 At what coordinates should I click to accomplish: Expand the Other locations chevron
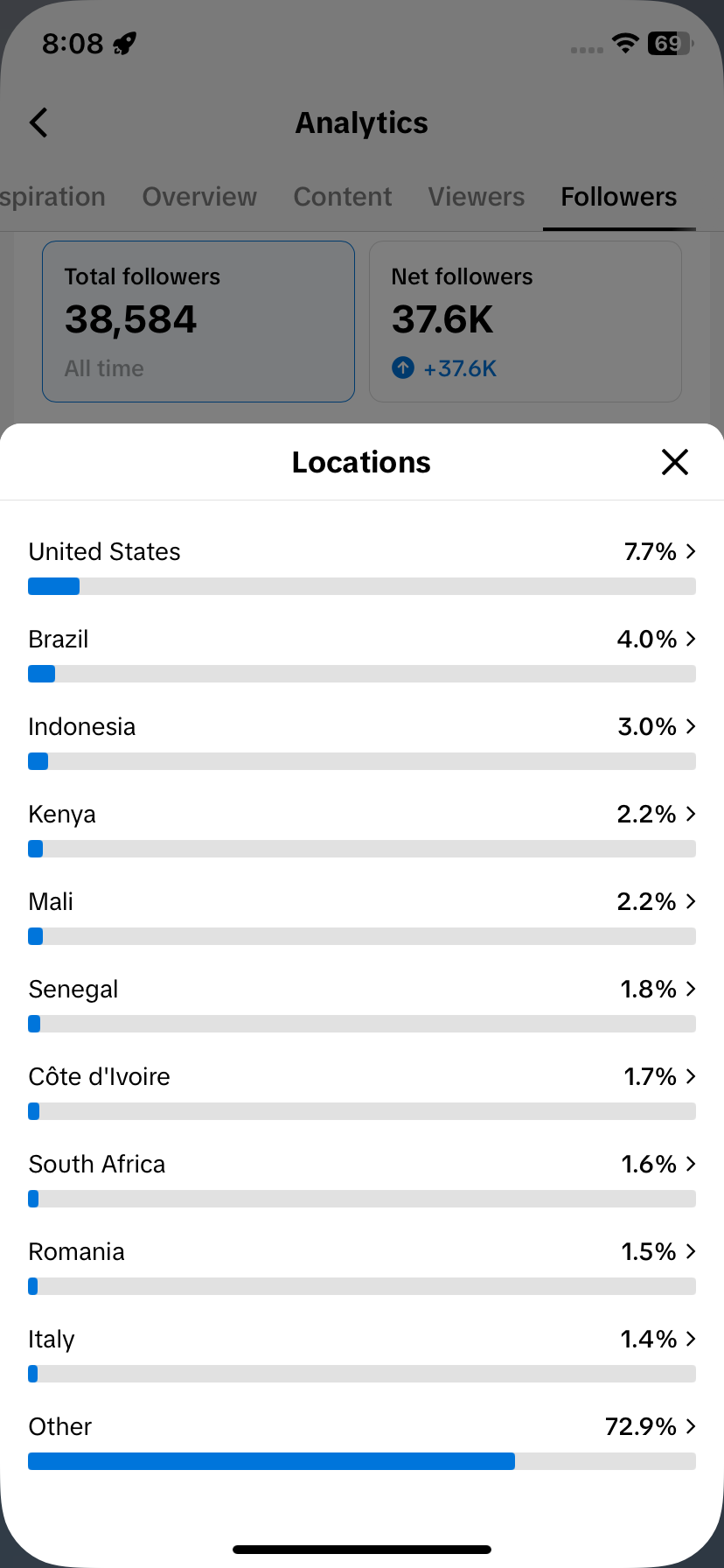coord(691,1426)
